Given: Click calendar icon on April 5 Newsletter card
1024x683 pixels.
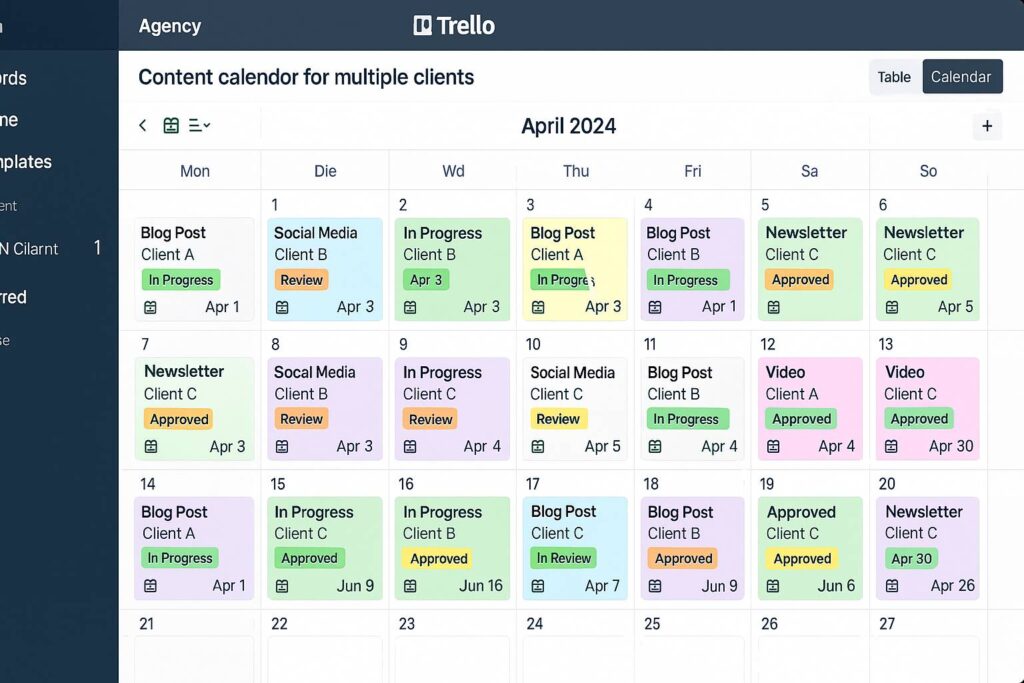Looking at the screenshot, I should [x=773, y=307].
